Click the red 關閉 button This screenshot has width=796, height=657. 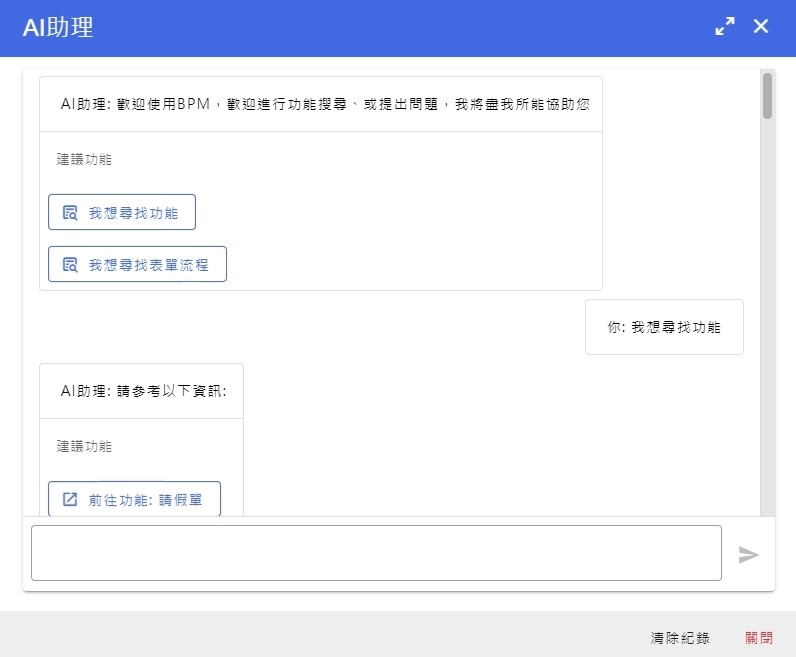click(759, 638)
